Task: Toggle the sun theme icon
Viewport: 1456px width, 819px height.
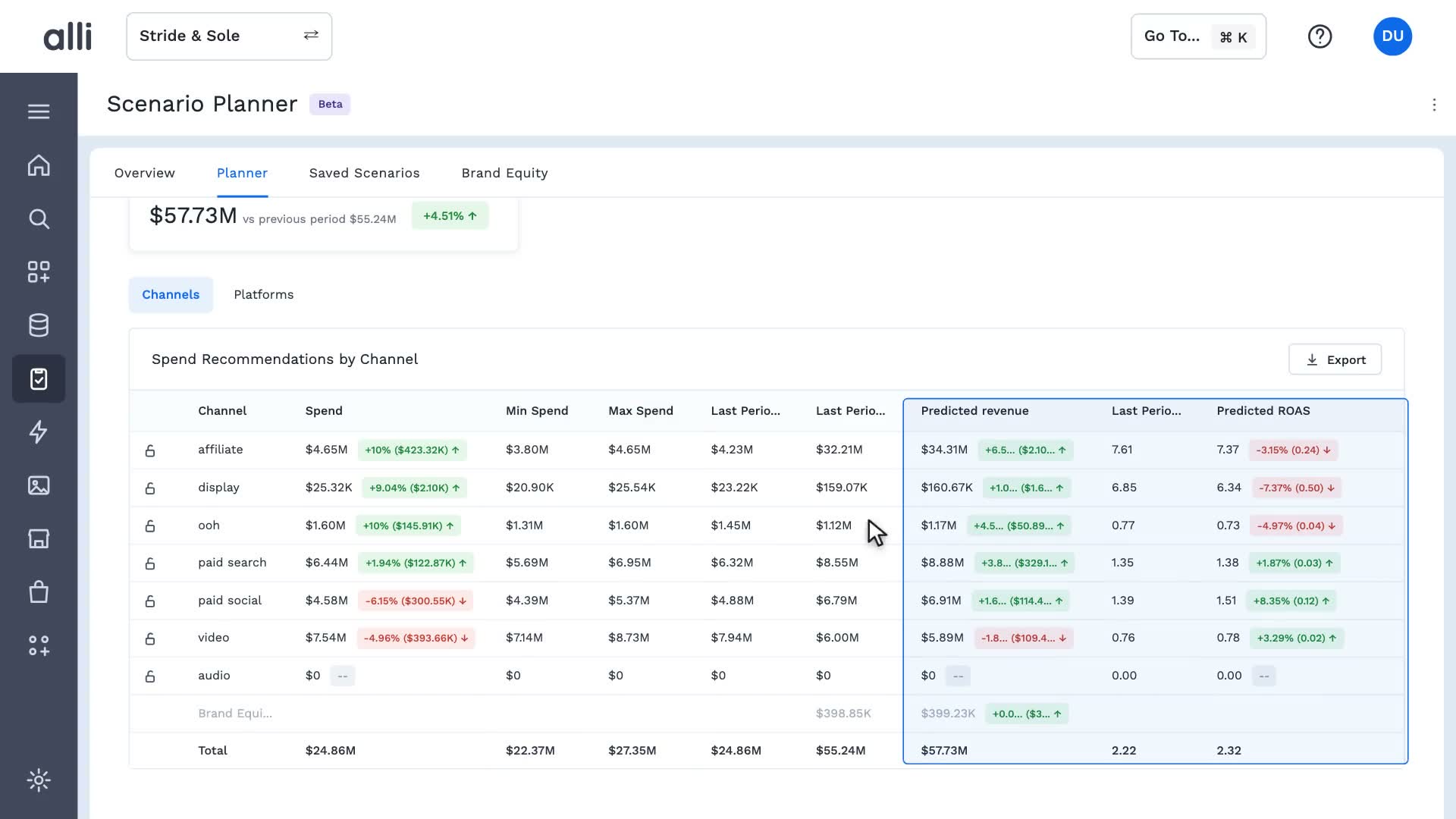Action: pos(39,780)
